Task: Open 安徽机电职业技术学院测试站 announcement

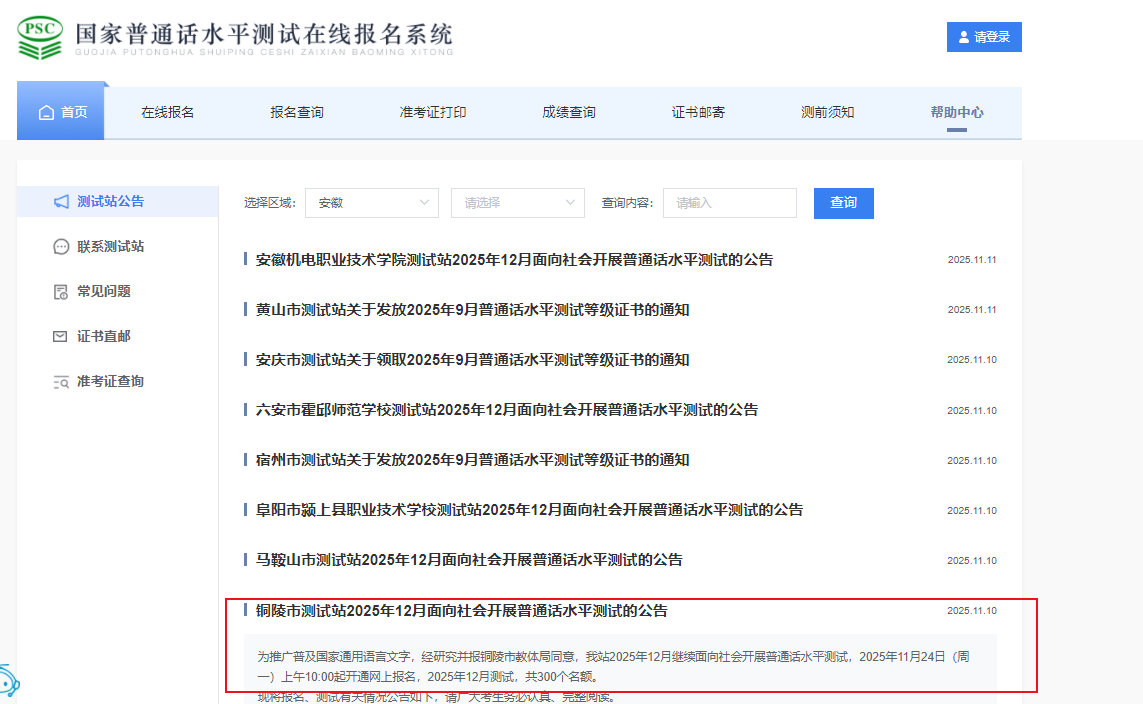Action: [514, 260]
